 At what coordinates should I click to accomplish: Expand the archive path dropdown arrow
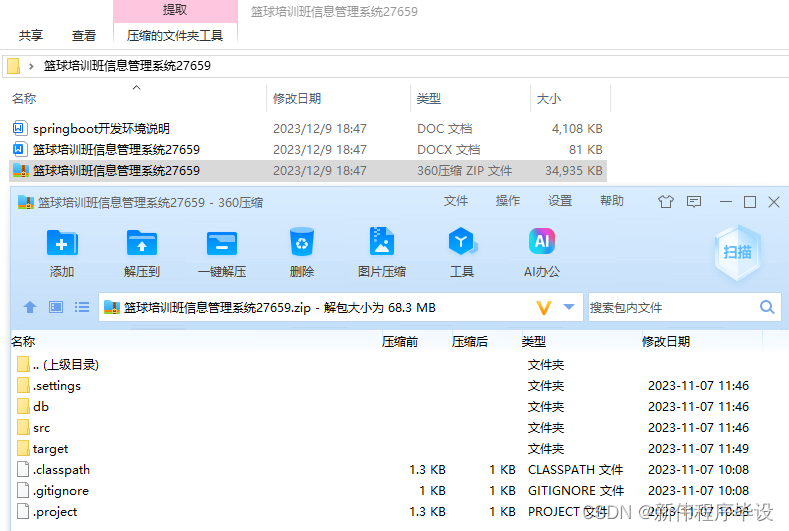point(569,307)
